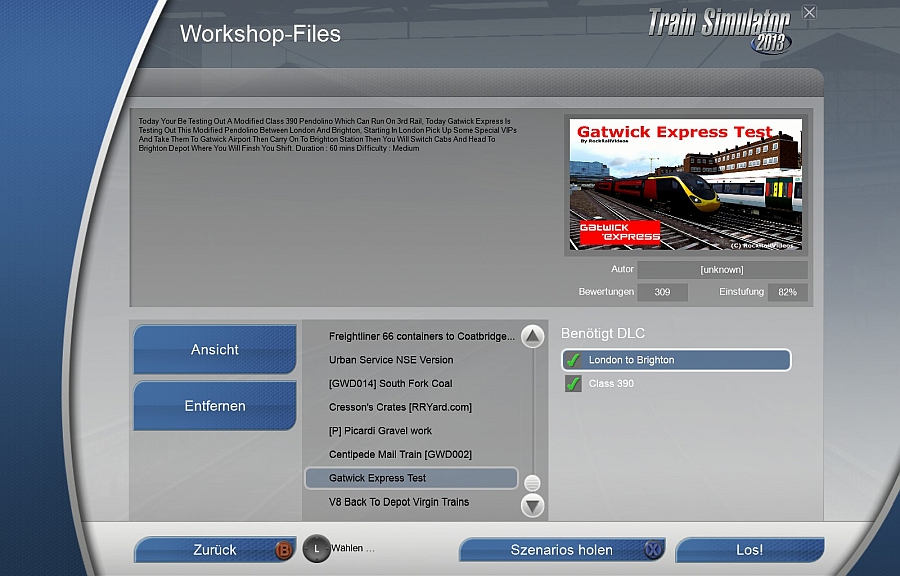
Task: Select Urban Service NSE Version scenario
Action: (x=391, y=360)
